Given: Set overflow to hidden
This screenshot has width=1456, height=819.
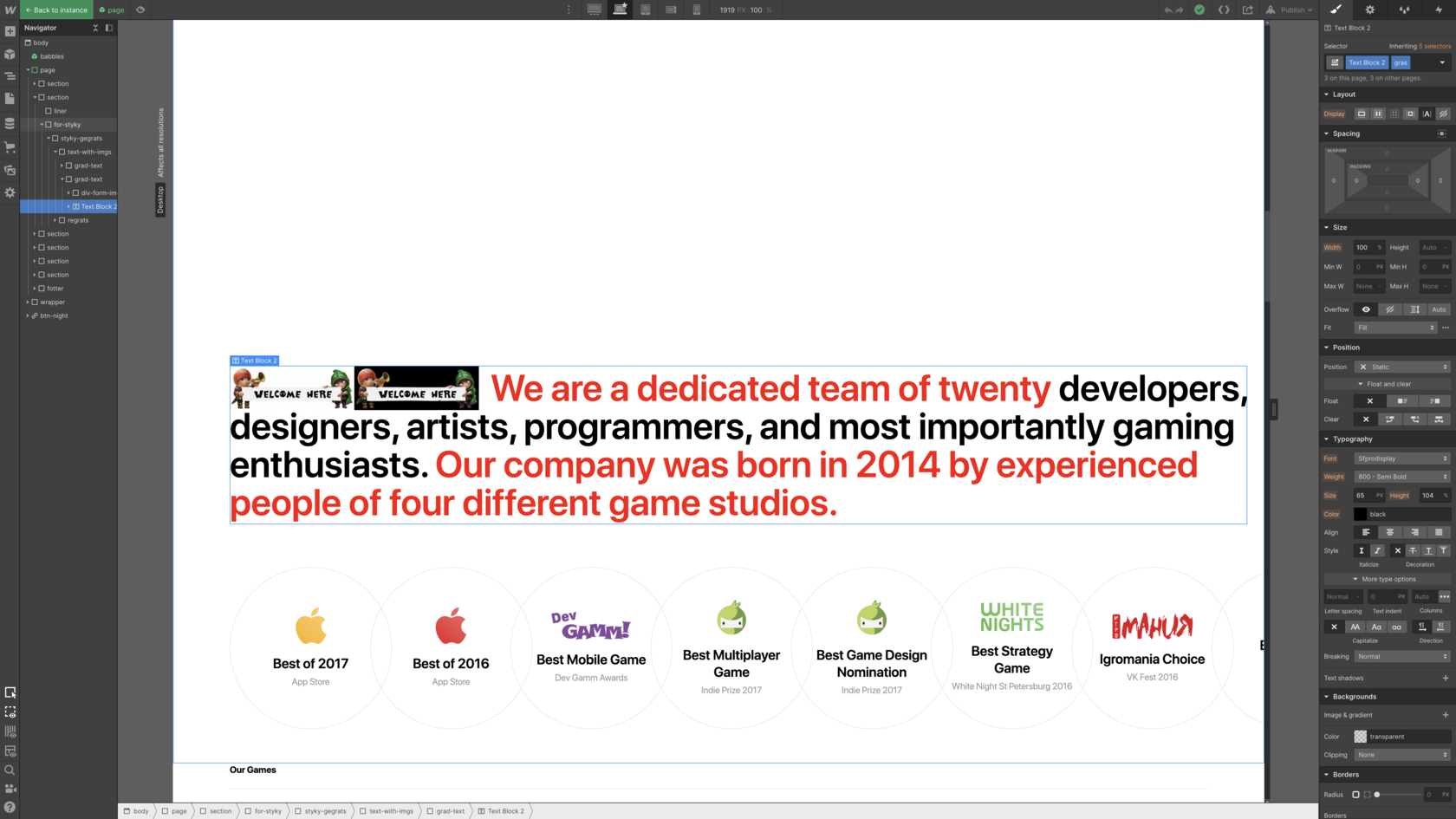Looking at the screenshot, I should pyautogui.click(x=1390, y=309).
